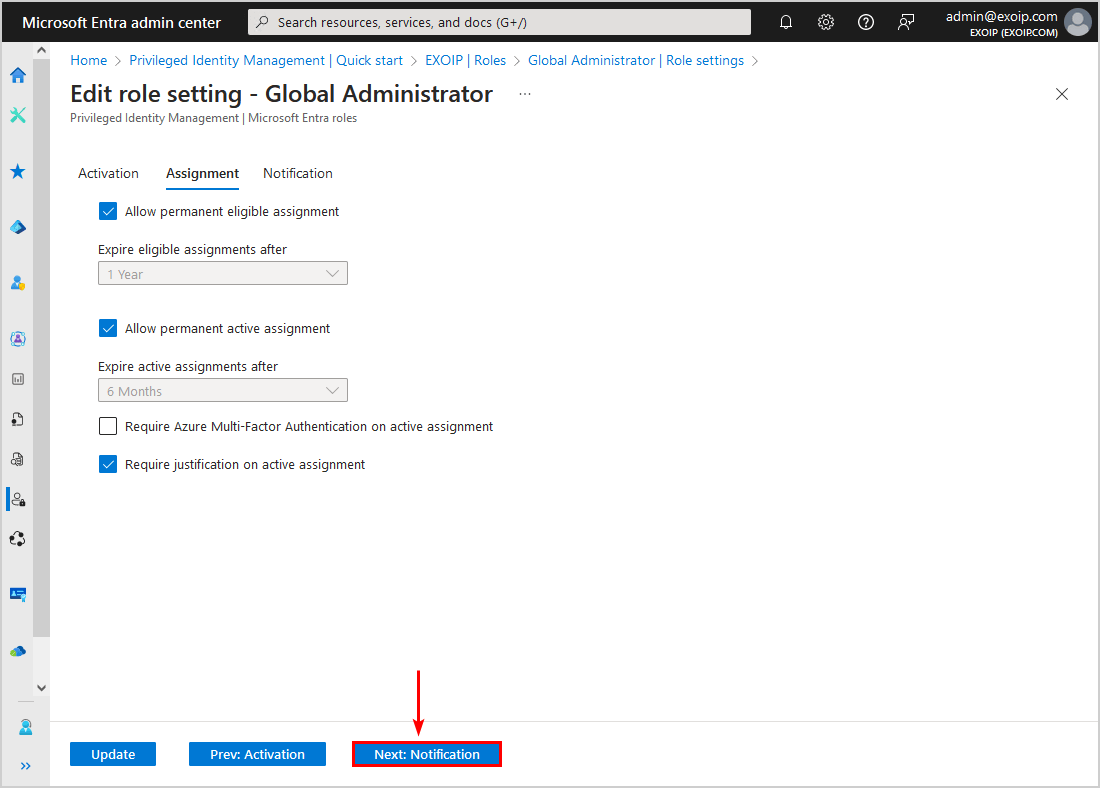This screenshot has height=788, width=1100.
Task: Open the support person icon at sidebar bottom
Action: click(x=26, y=727)
